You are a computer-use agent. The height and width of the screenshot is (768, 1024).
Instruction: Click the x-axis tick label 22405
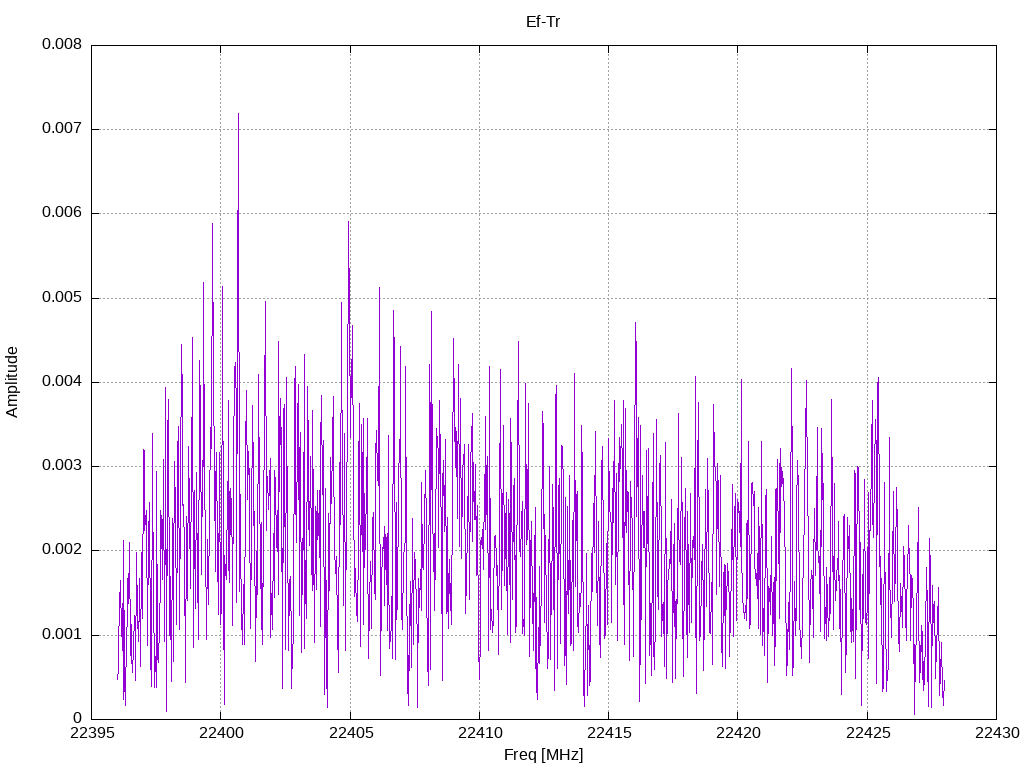[351, 733]
